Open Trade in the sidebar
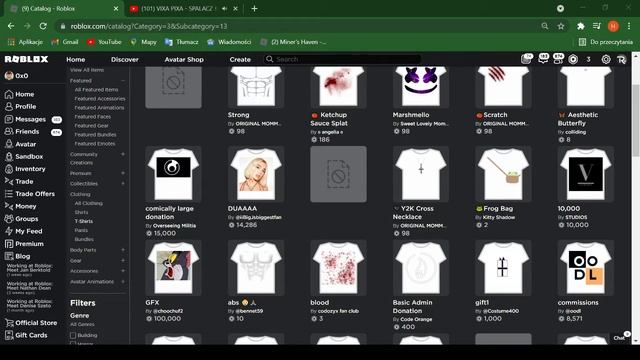This screenshot has width=640, height=360. (19, 181)
